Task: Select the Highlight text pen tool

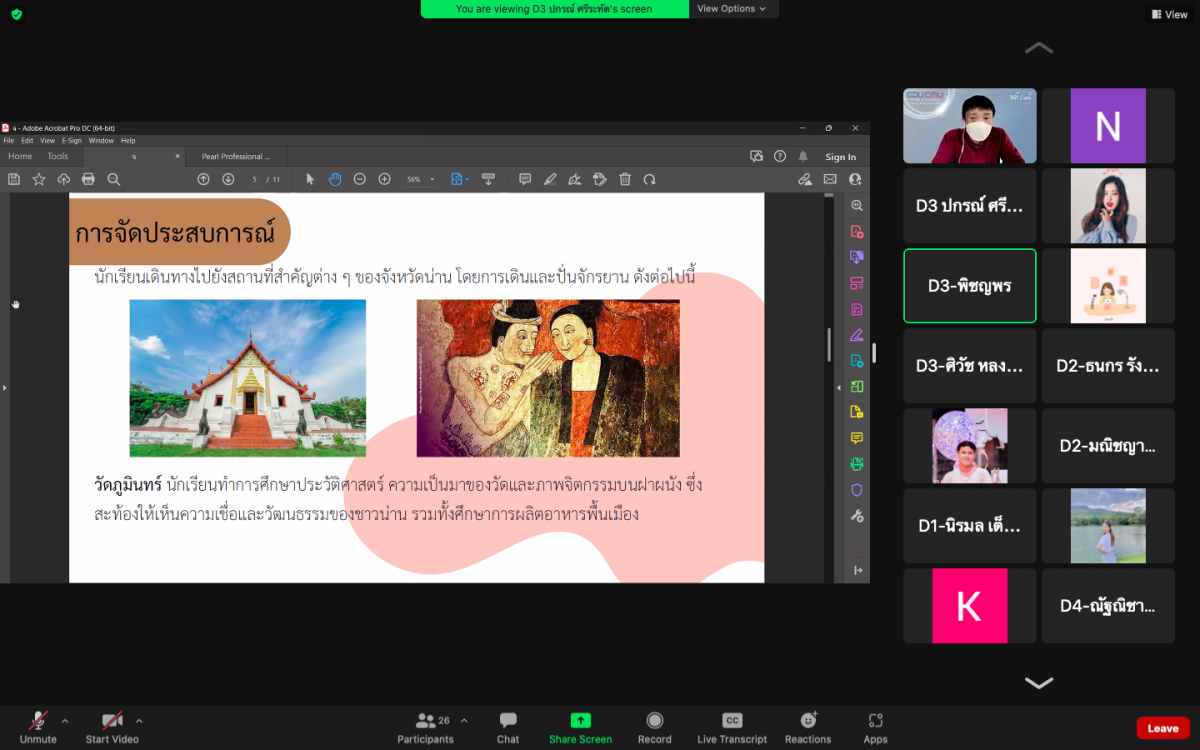Action: (x=550, y=179)
